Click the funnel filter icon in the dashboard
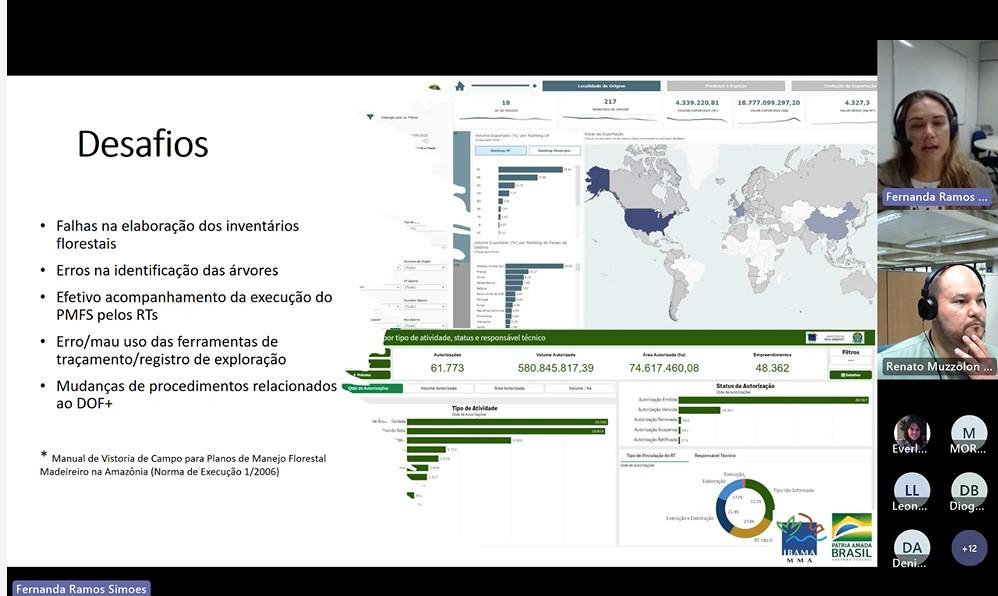 [x=369, y=117]
